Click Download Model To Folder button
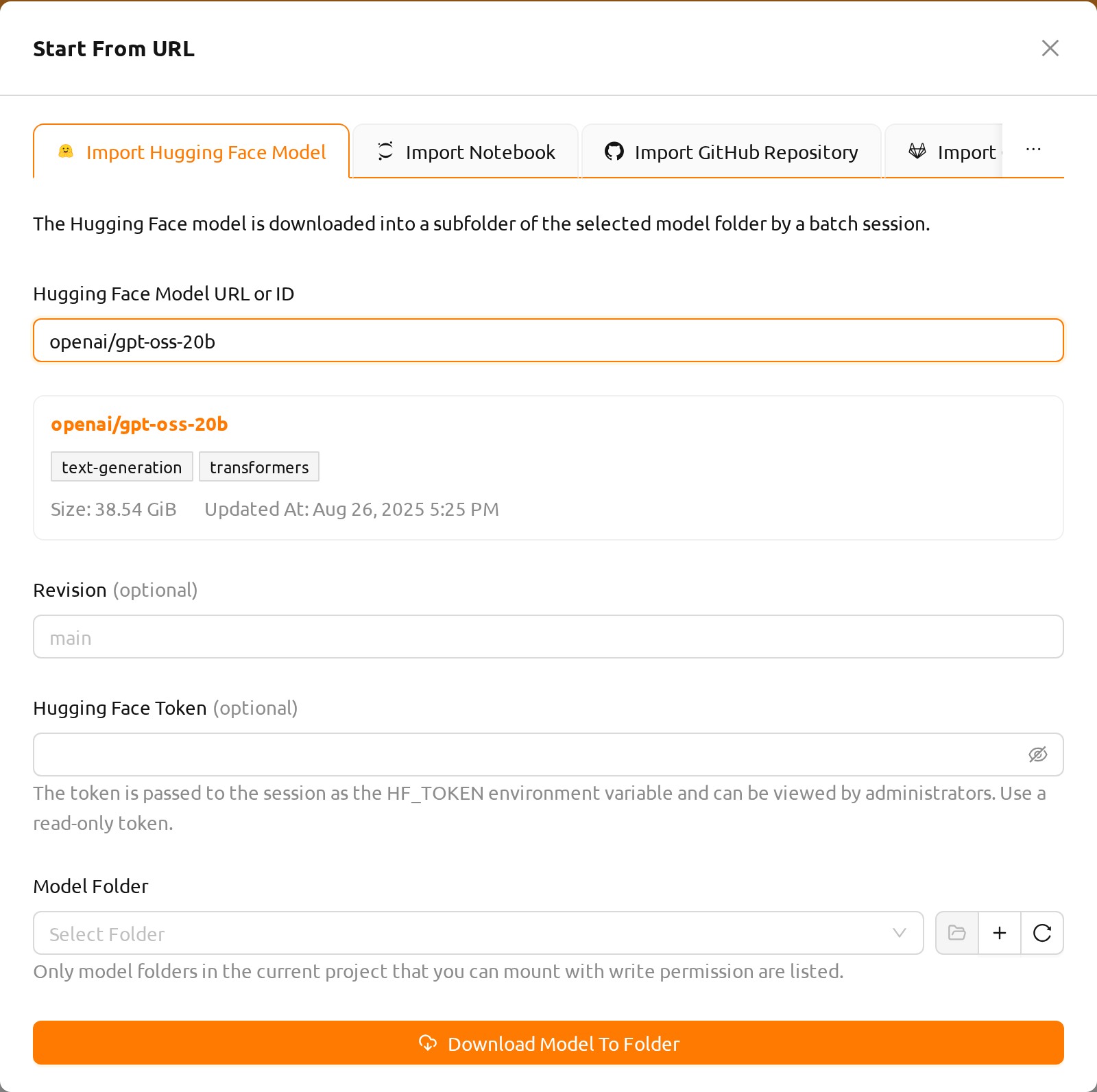Viewport: 1097px width, 1092px height. coord(548,1043)
